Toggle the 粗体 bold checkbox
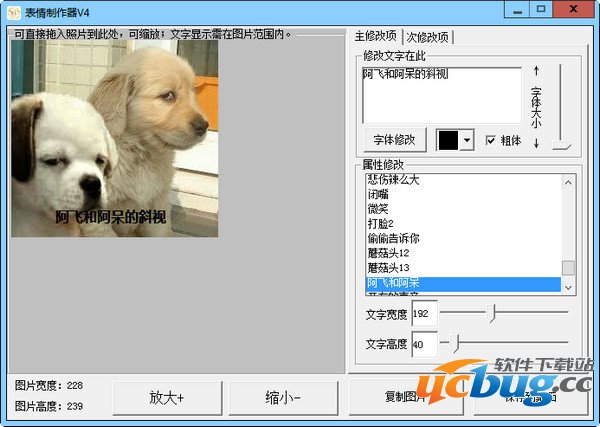600x427 pixels. pos(491,140)
